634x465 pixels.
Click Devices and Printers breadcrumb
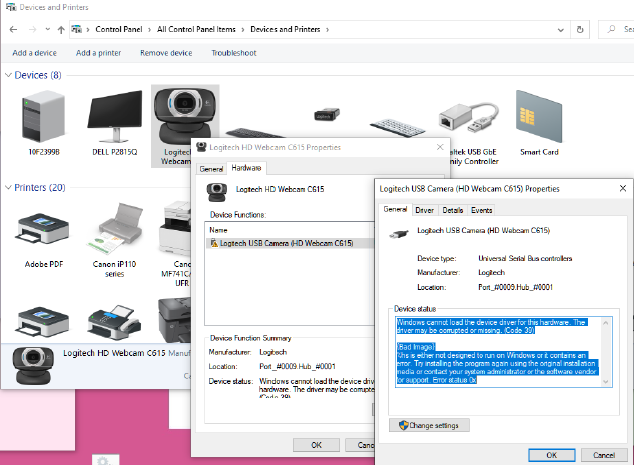coord(285,29)
